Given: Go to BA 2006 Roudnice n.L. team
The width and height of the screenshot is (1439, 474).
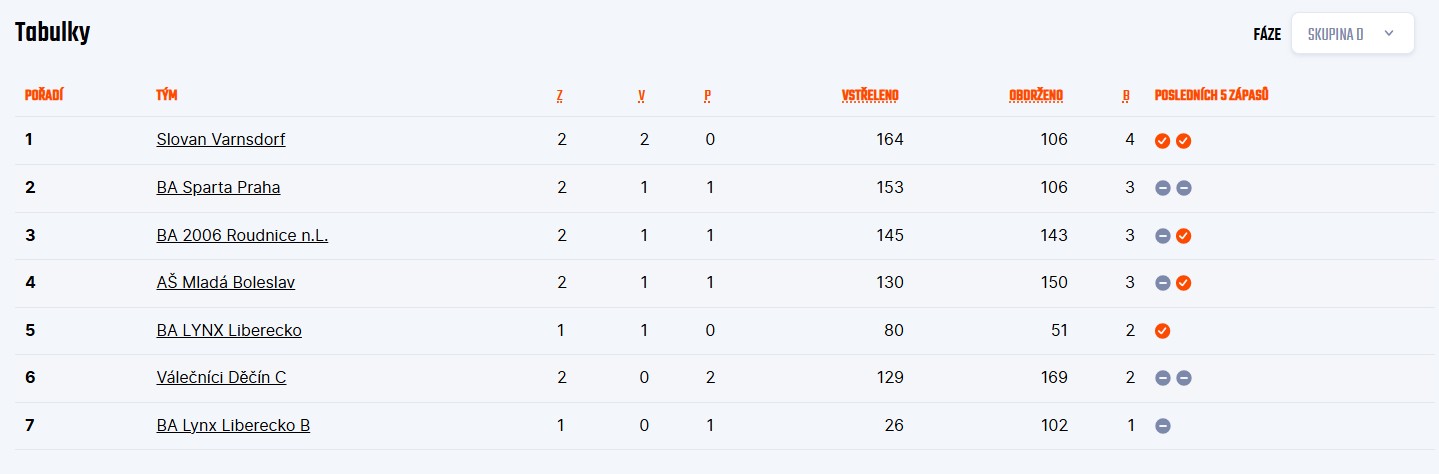Looking at the screenshot, I should pos(242,235).
